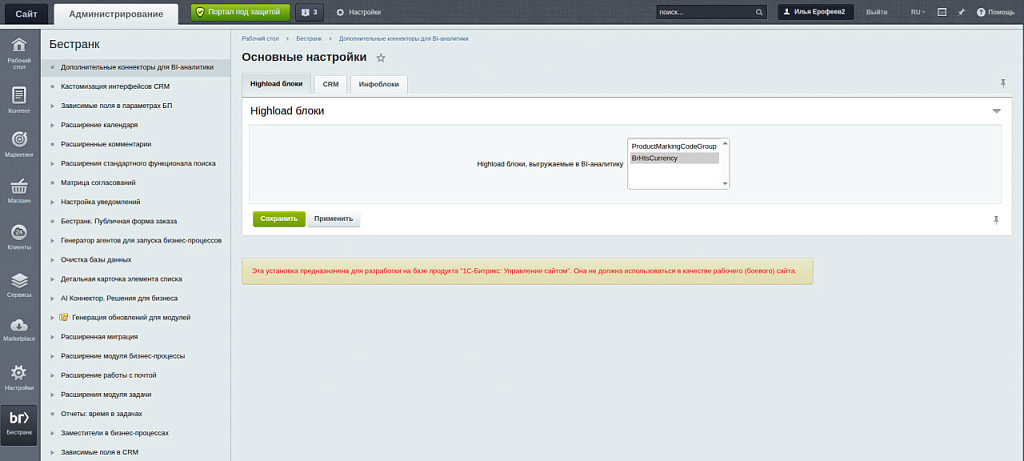Select ProductMarkingCodeGroup in the list
Viewport: 1024px width, 461px height.
click(673, 147)
